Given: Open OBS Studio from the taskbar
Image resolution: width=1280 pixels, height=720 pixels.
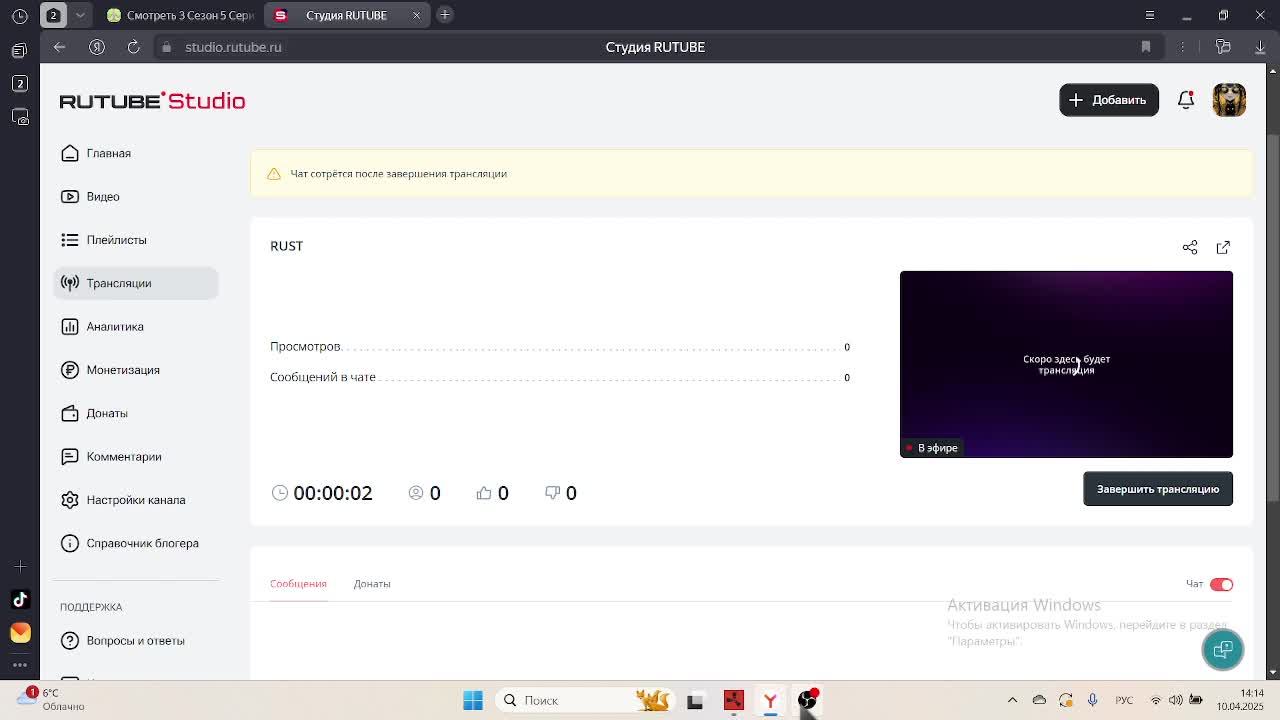Looking at the screenshot, I should 807,700.
